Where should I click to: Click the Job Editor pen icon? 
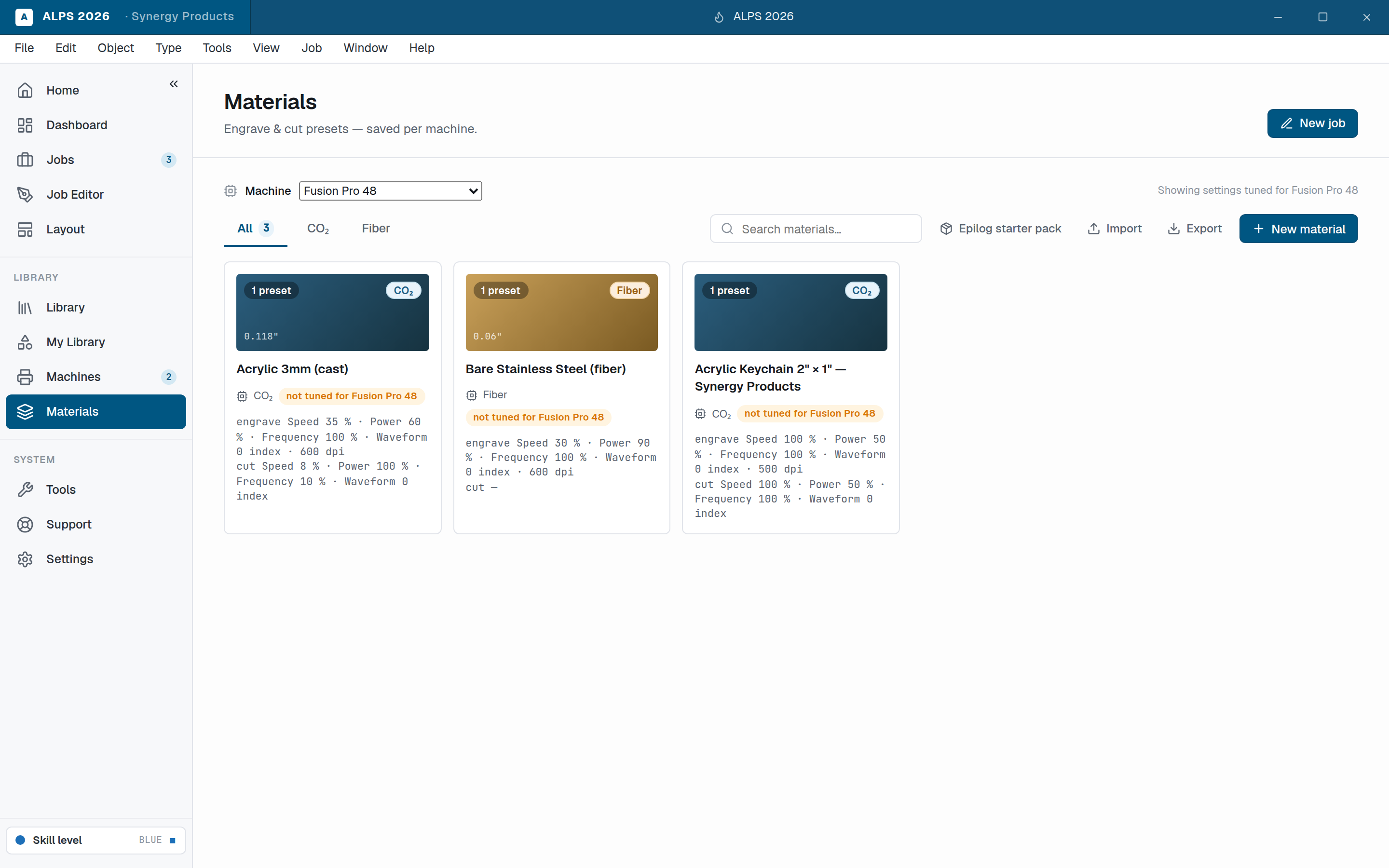[25, 195]
